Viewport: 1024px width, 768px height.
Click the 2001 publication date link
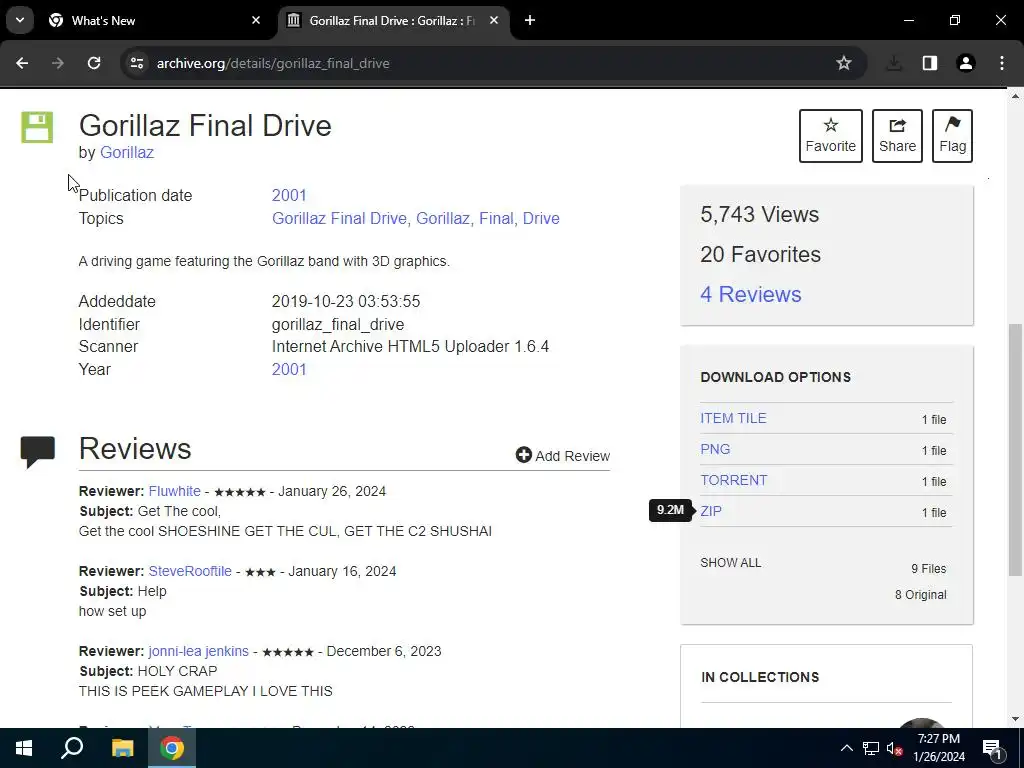289,195
